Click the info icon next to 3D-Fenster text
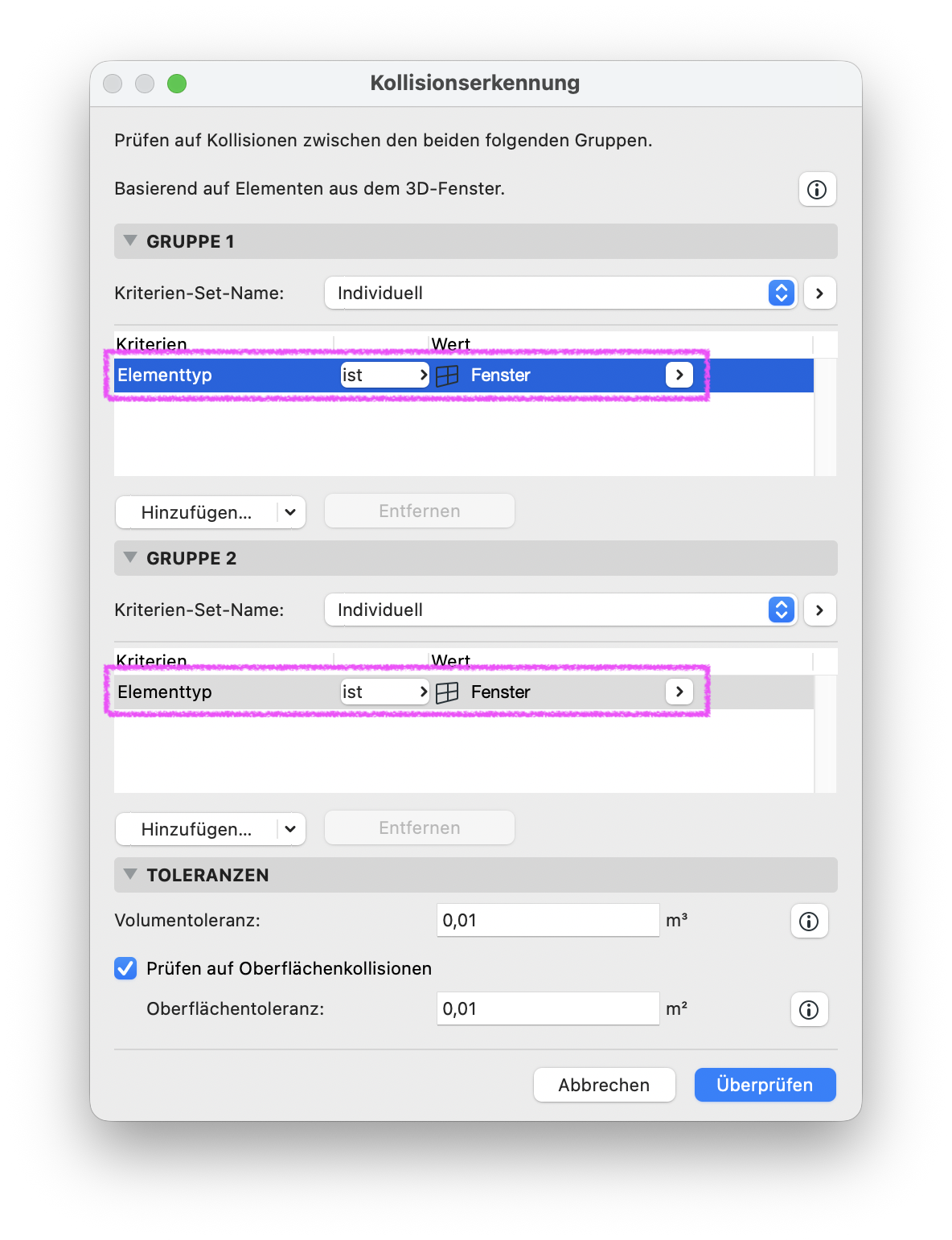 817,190
